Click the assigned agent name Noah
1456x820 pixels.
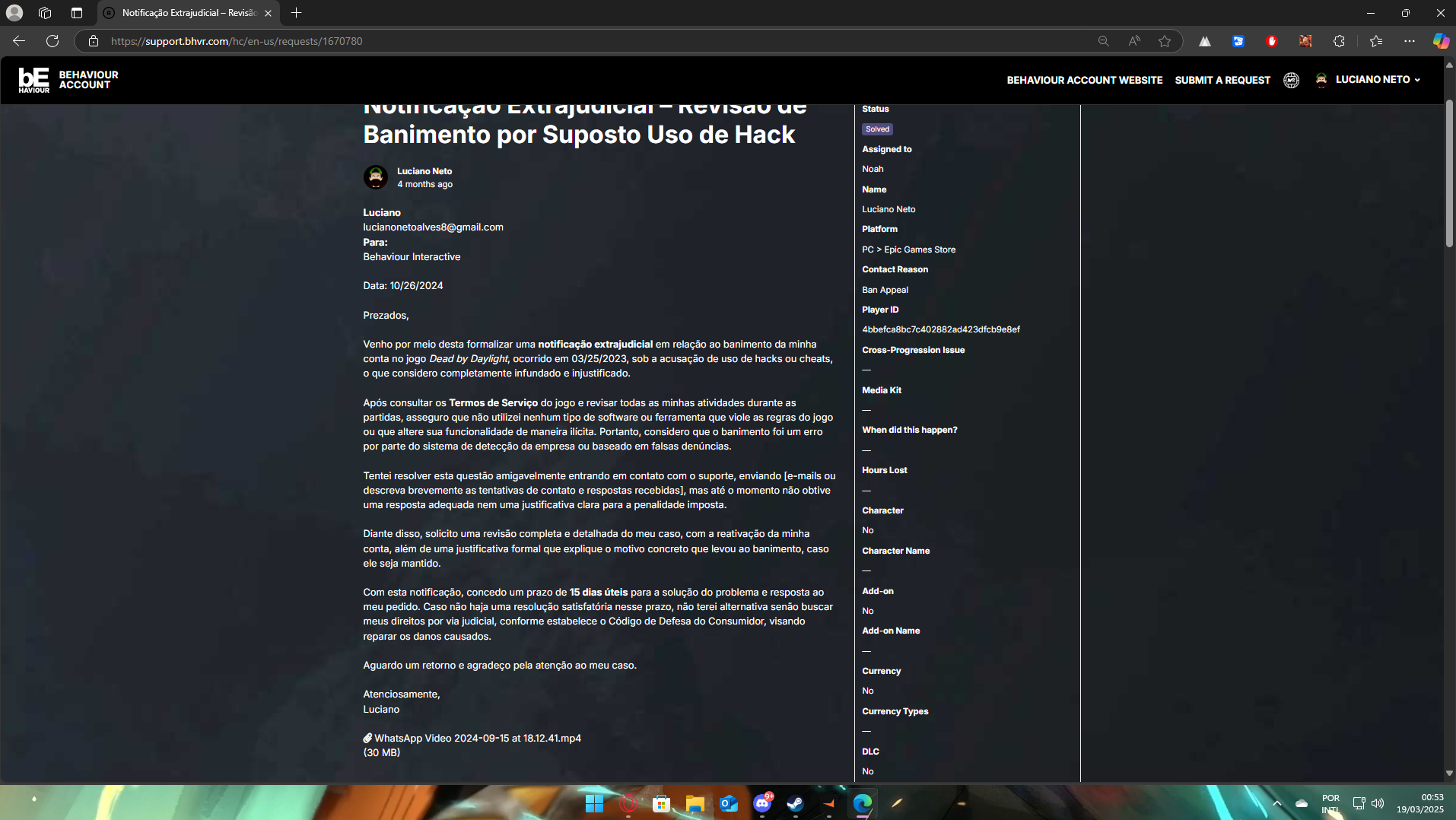tap(873, 169)
